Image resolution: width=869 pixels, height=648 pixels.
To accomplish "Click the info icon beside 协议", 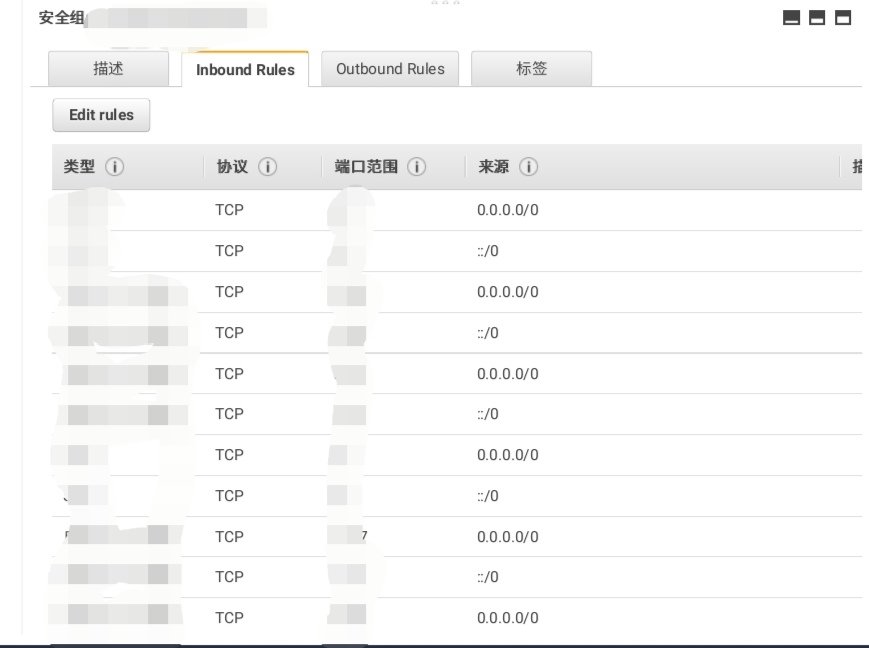I will [267, 167].
